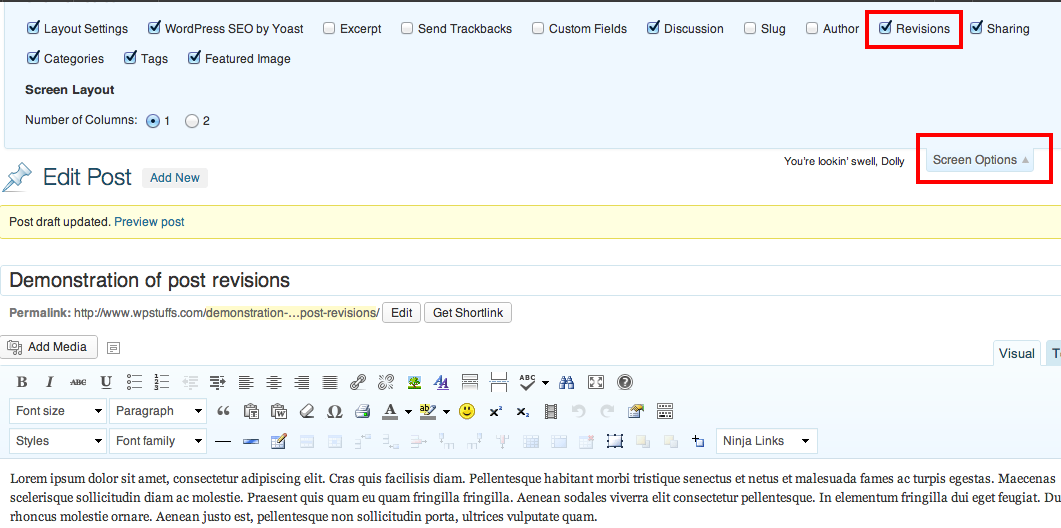Uncheck Sharing checkbox
1061x528 pixels.
pyautogui.click(x=976, y=28)
